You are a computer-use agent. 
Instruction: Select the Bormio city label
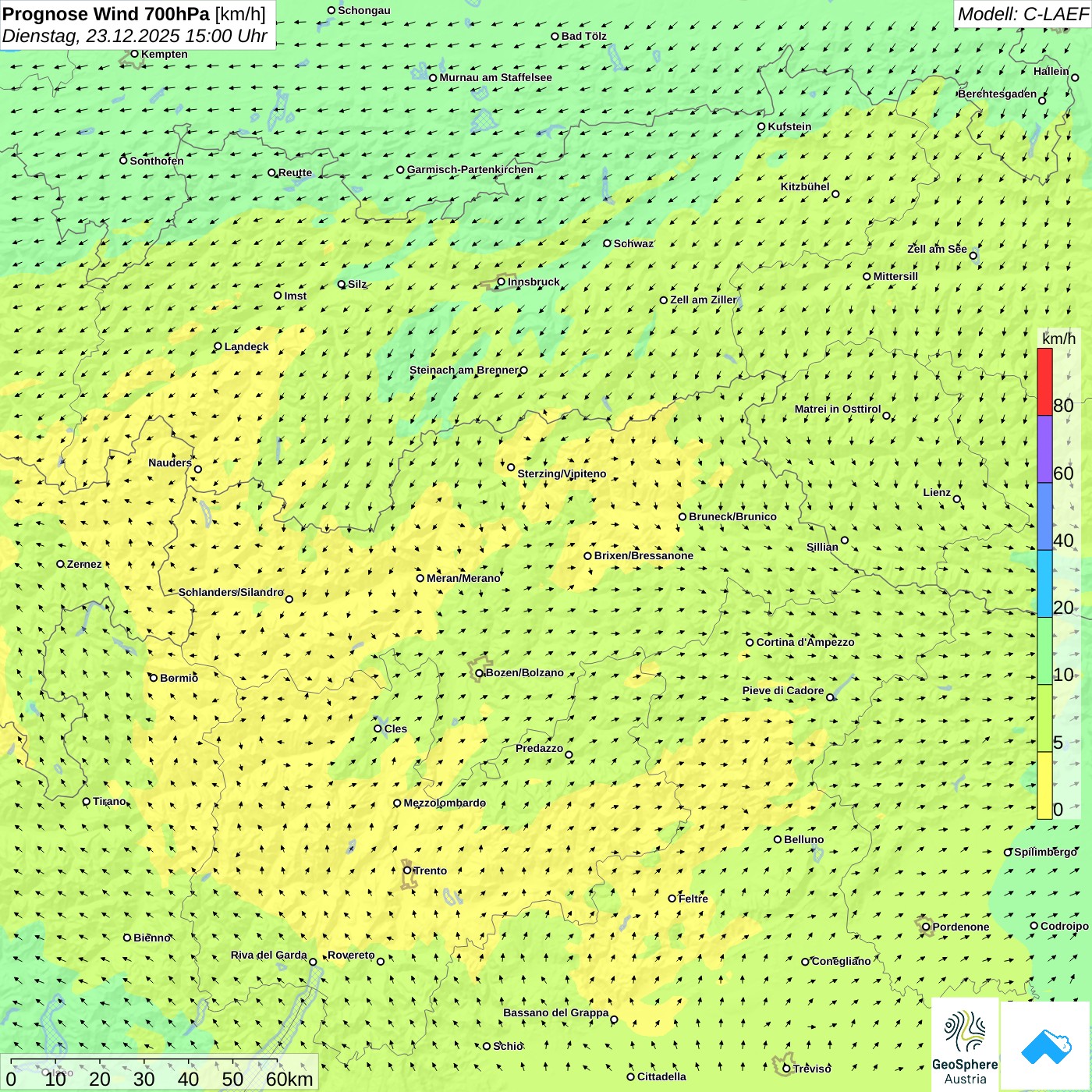tap(179, 678)
